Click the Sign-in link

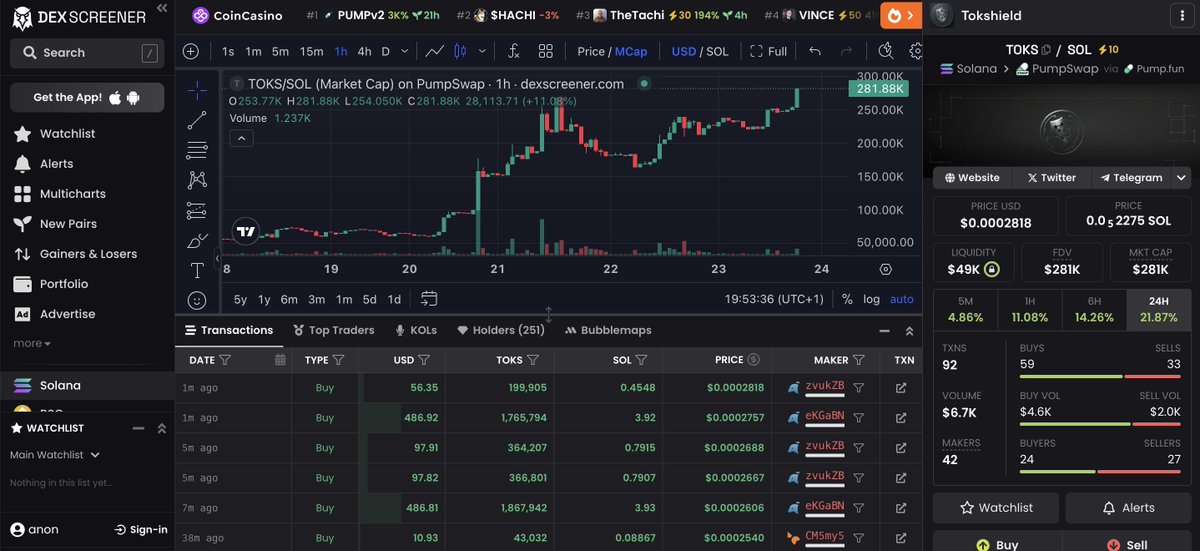(140, 530)
